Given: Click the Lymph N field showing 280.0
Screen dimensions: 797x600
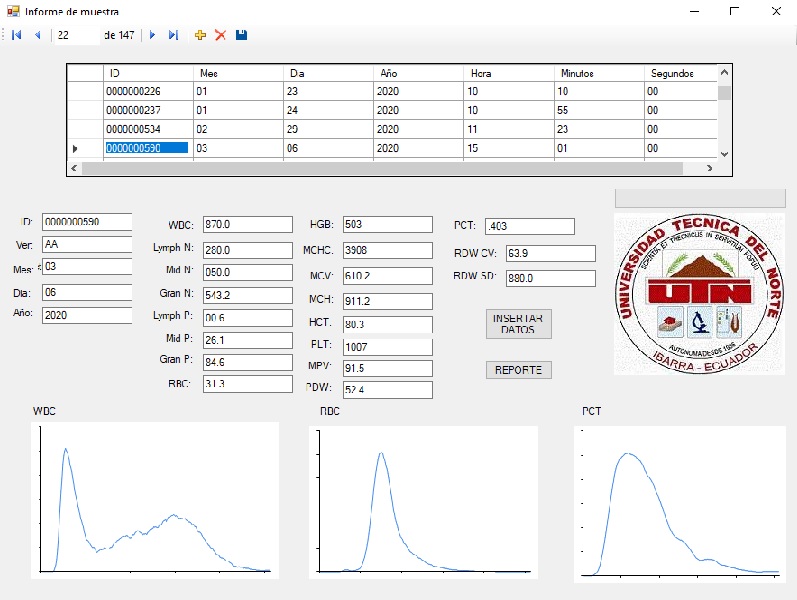Looking at the screenshot, I should pos(248,250).
